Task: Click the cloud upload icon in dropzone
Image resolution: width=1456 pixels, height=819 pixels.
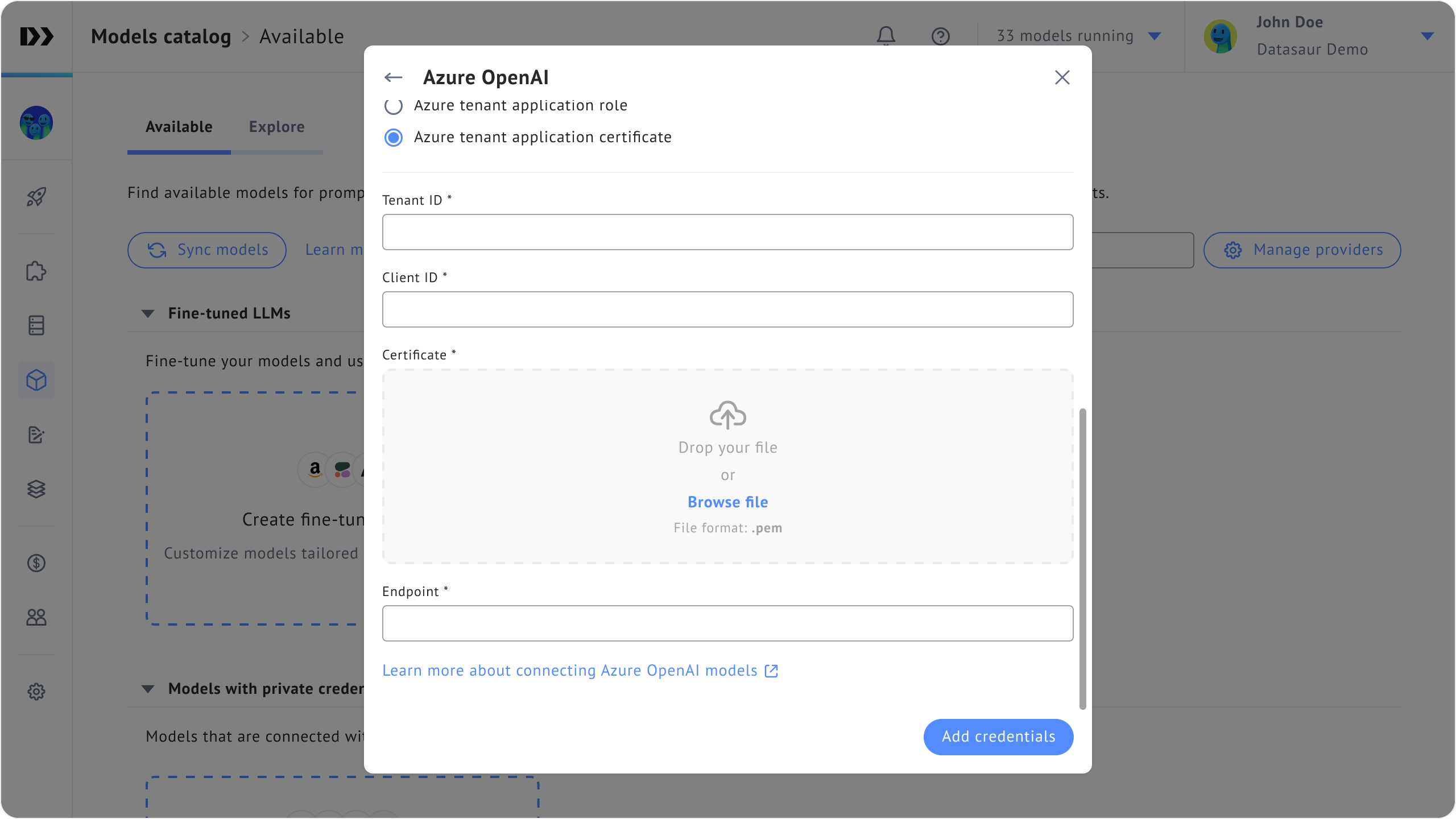Action: click(x=727, y=415)
